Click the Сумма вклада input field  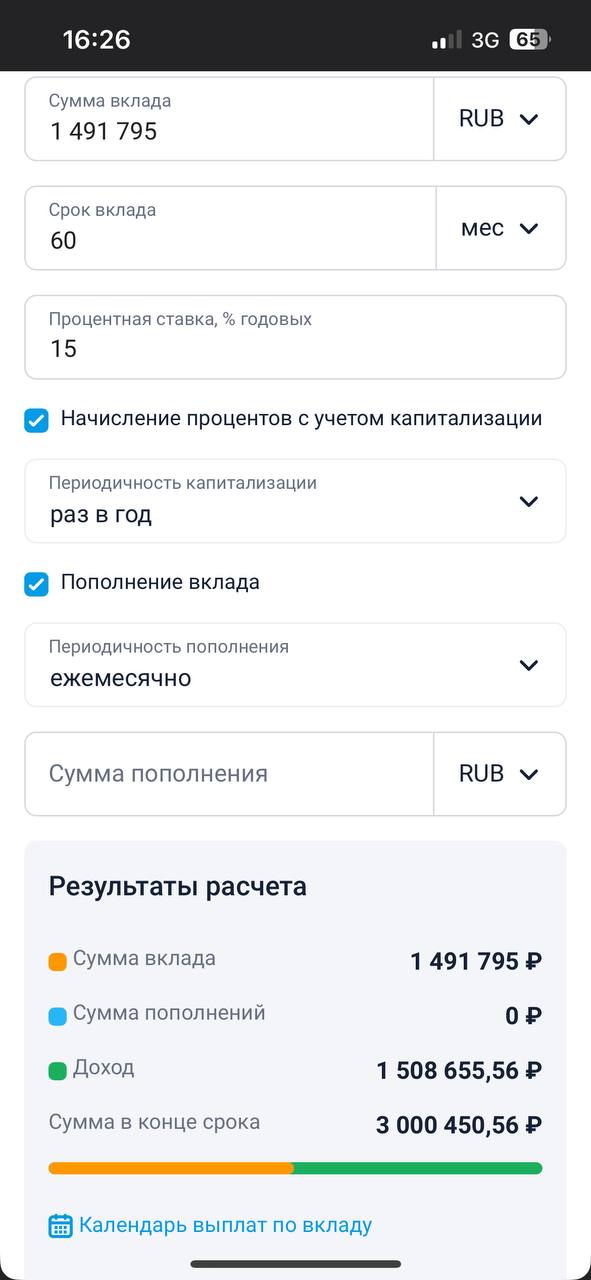229,119
